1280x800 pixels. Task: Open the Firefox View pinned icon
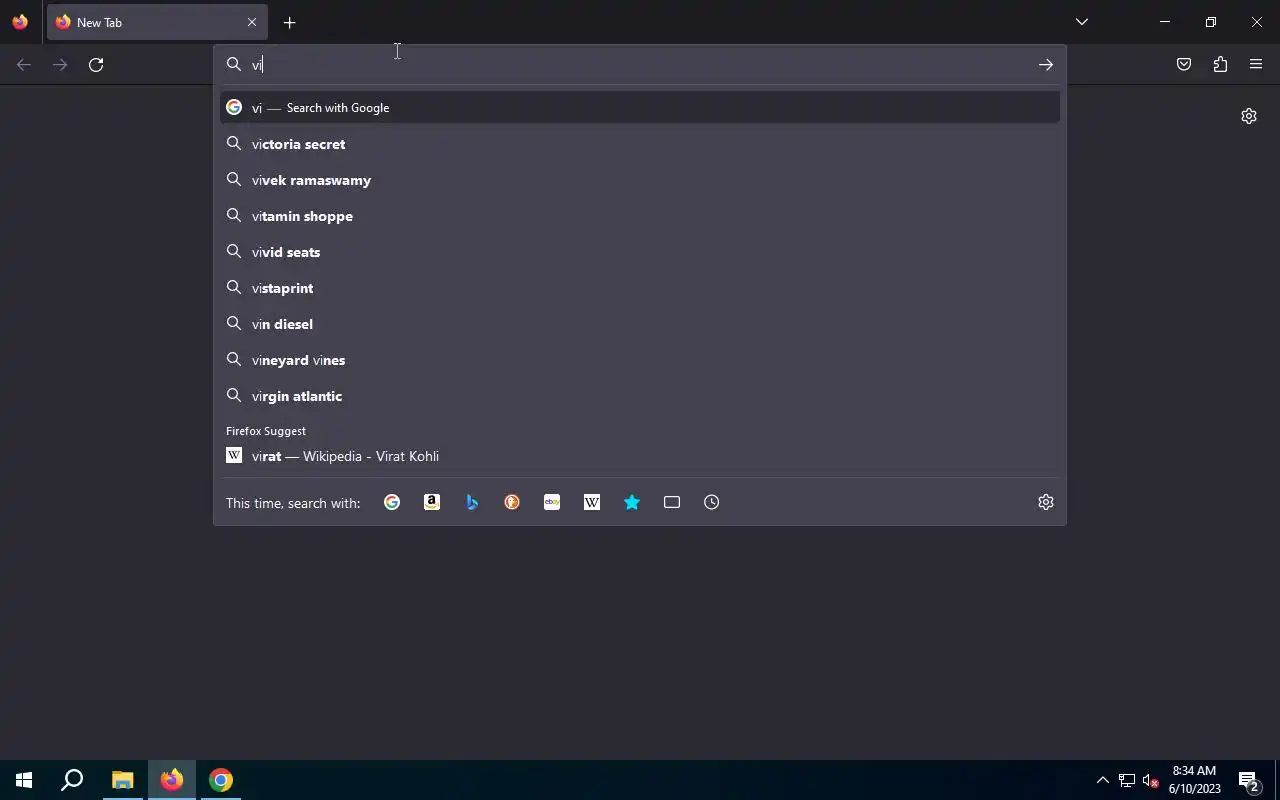(x=20, y=22)
